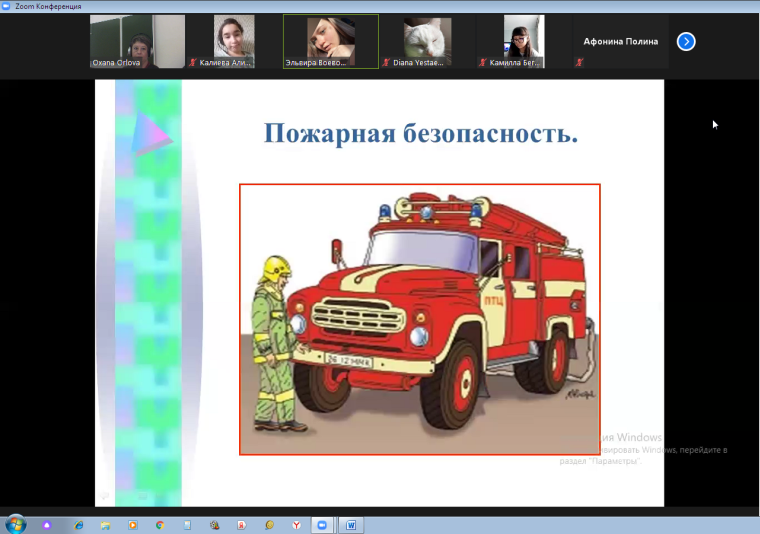Image resolution: width=760 pixels, height=534 pixels.
Task: Open the Windows Explorer folder icon
Action: pyautogui.click(x=106, y=524)
